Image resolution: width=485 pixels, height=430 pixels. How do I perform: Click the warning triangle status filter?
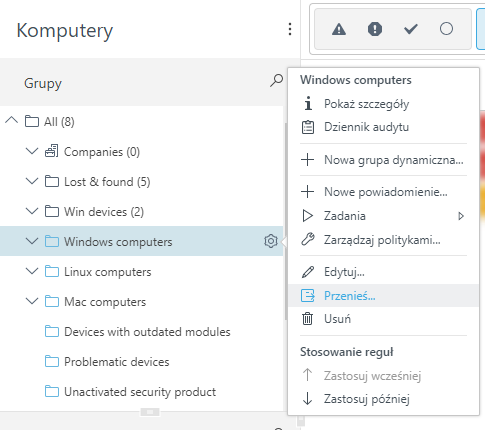(x=339, y=29)
